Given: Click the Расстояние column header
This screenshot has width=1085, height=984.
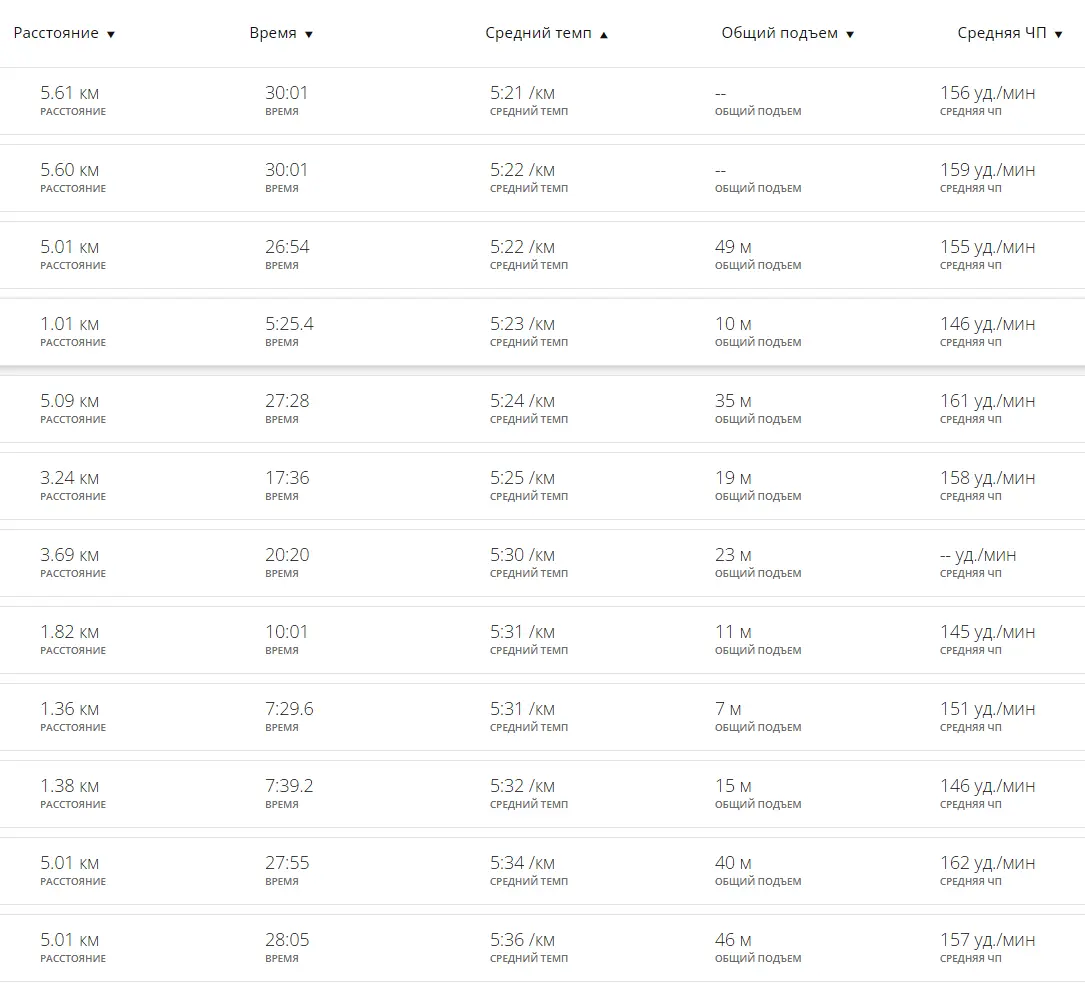Looking at the screenshot, I should point(56,33).
